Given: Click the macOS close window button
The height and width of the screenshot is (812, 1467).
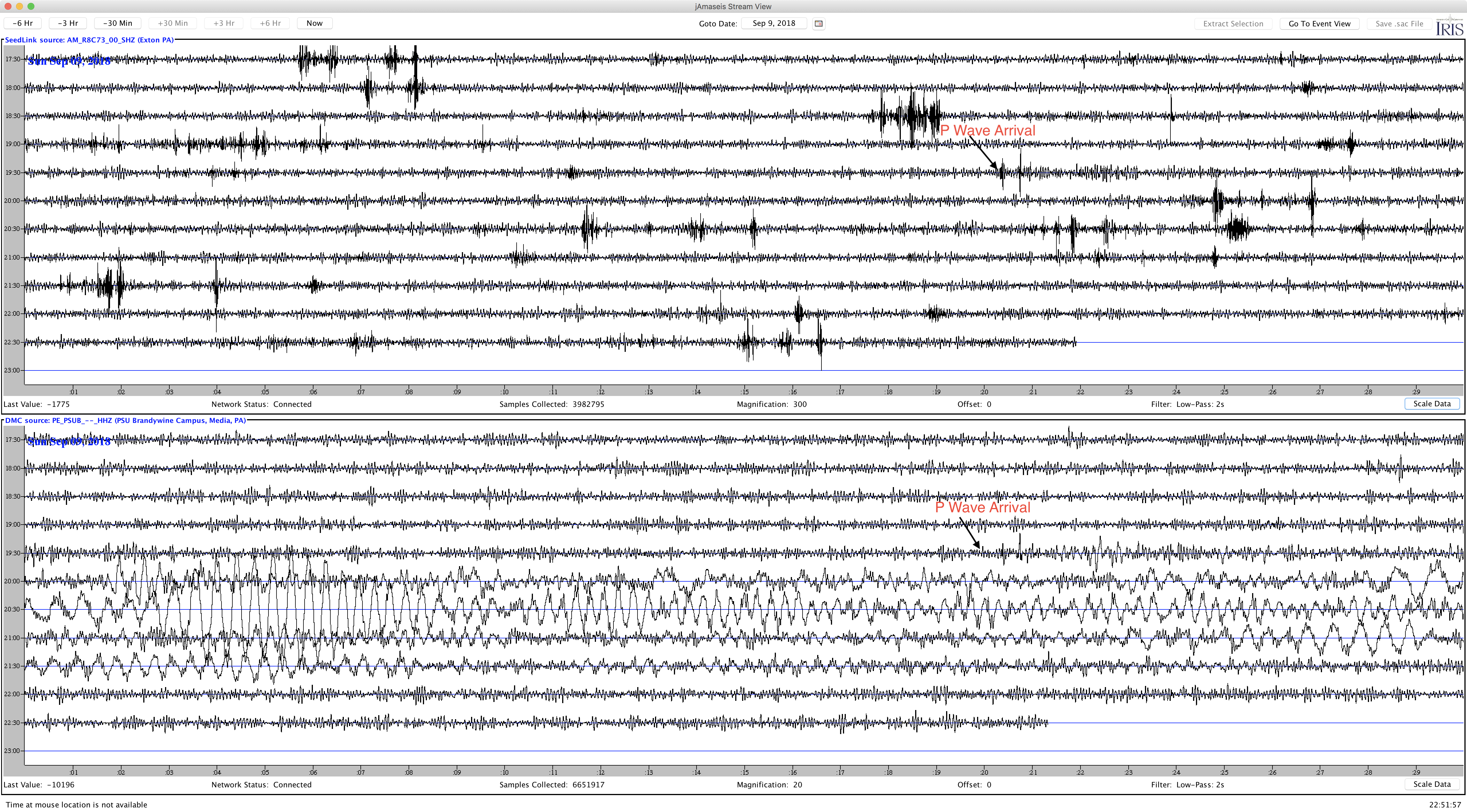Looking at the screenshot, I should tap(8, 6).
